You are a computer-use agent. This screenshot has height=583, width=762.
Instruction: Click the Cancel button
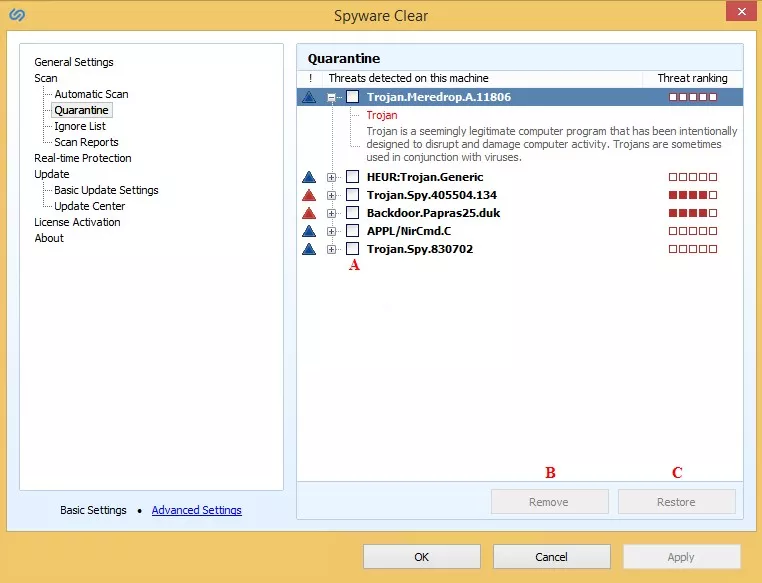[x=552, y=557]
